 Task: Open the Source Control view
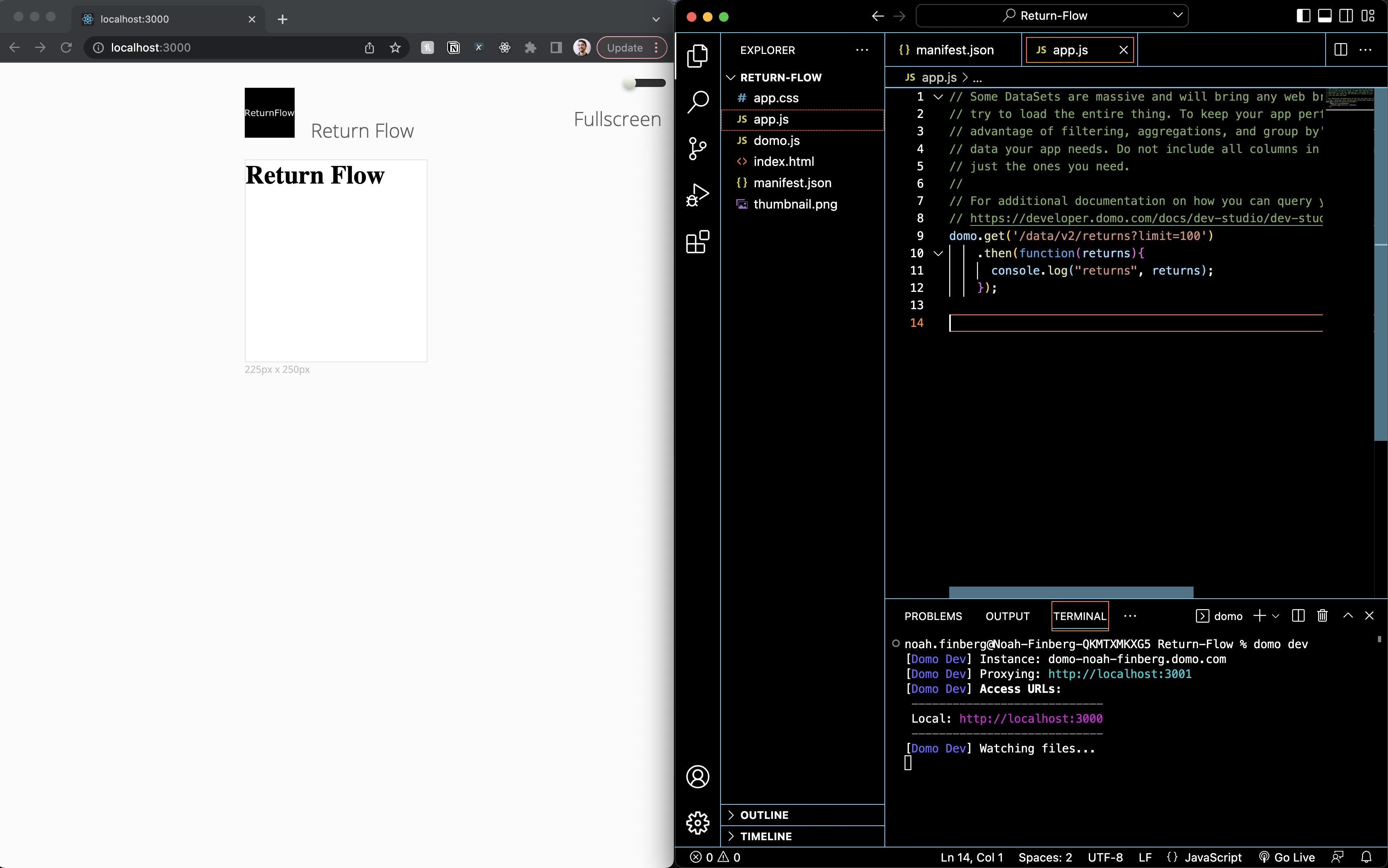point(698,149)
